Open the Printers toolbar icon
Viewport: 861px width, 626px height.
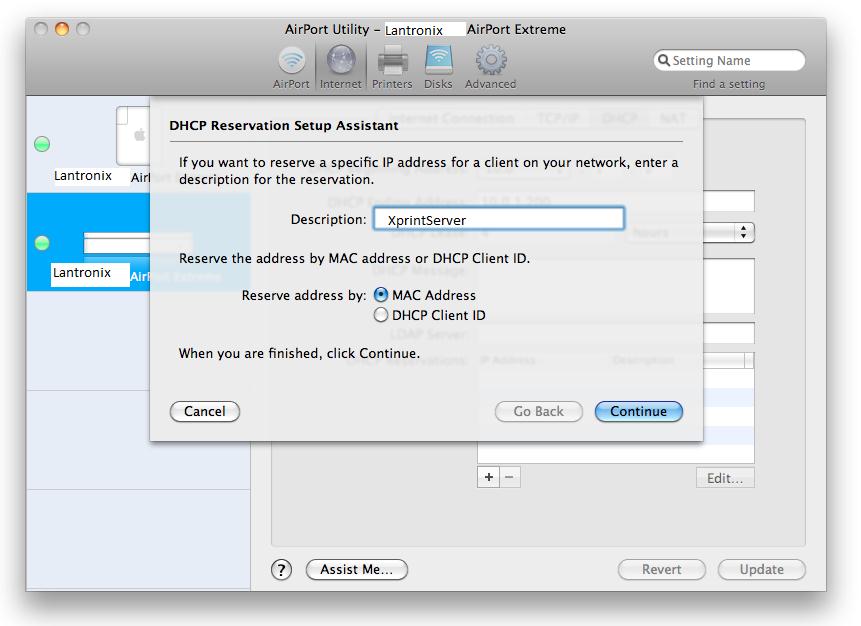click(392, 64)
